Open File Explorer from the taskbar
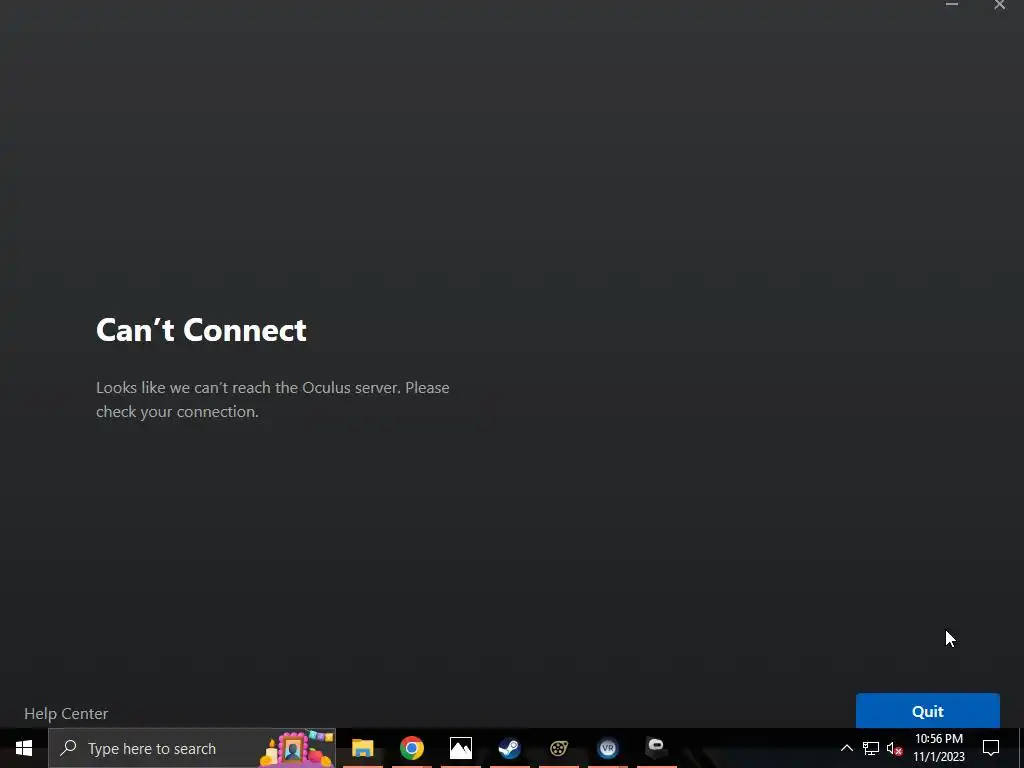 tap(362, 748)
